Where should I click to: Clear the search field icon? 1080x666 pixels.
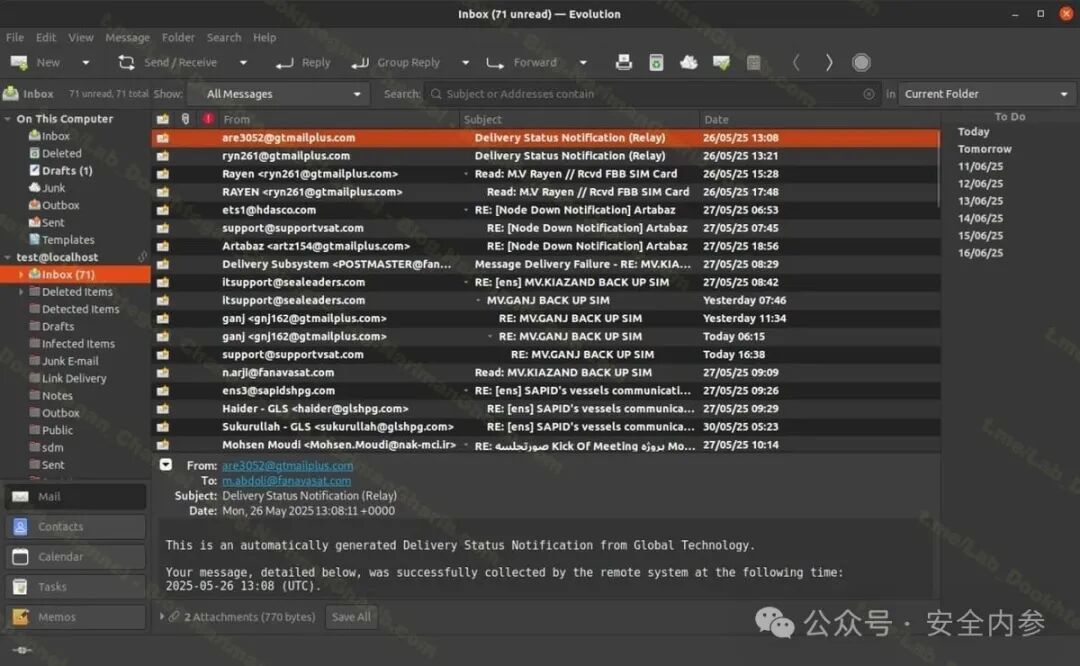869,94
